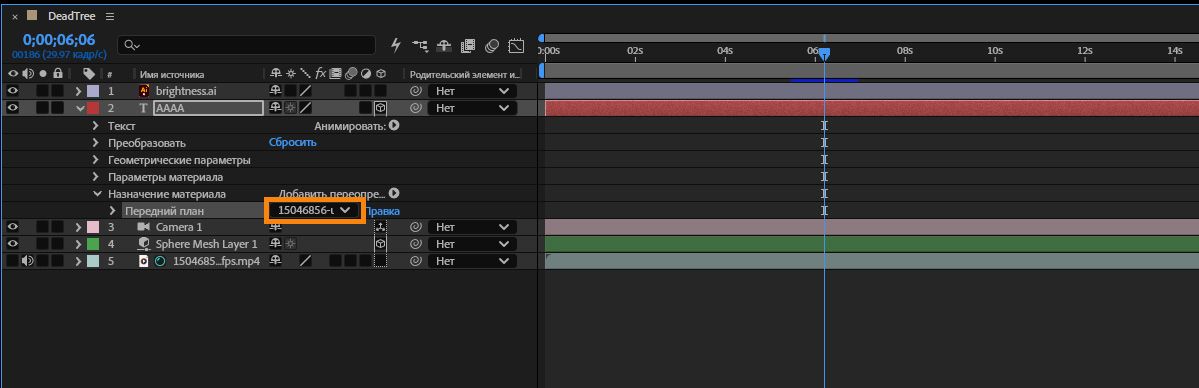Enable motion blur toolbar button
1199x388 pixels.
492,45
